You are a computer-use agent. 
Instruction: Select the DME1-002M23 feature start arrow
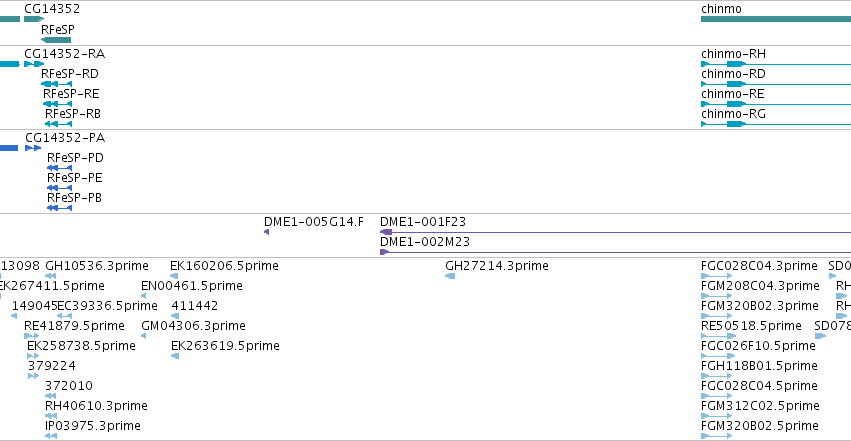[x=384, y=252]
